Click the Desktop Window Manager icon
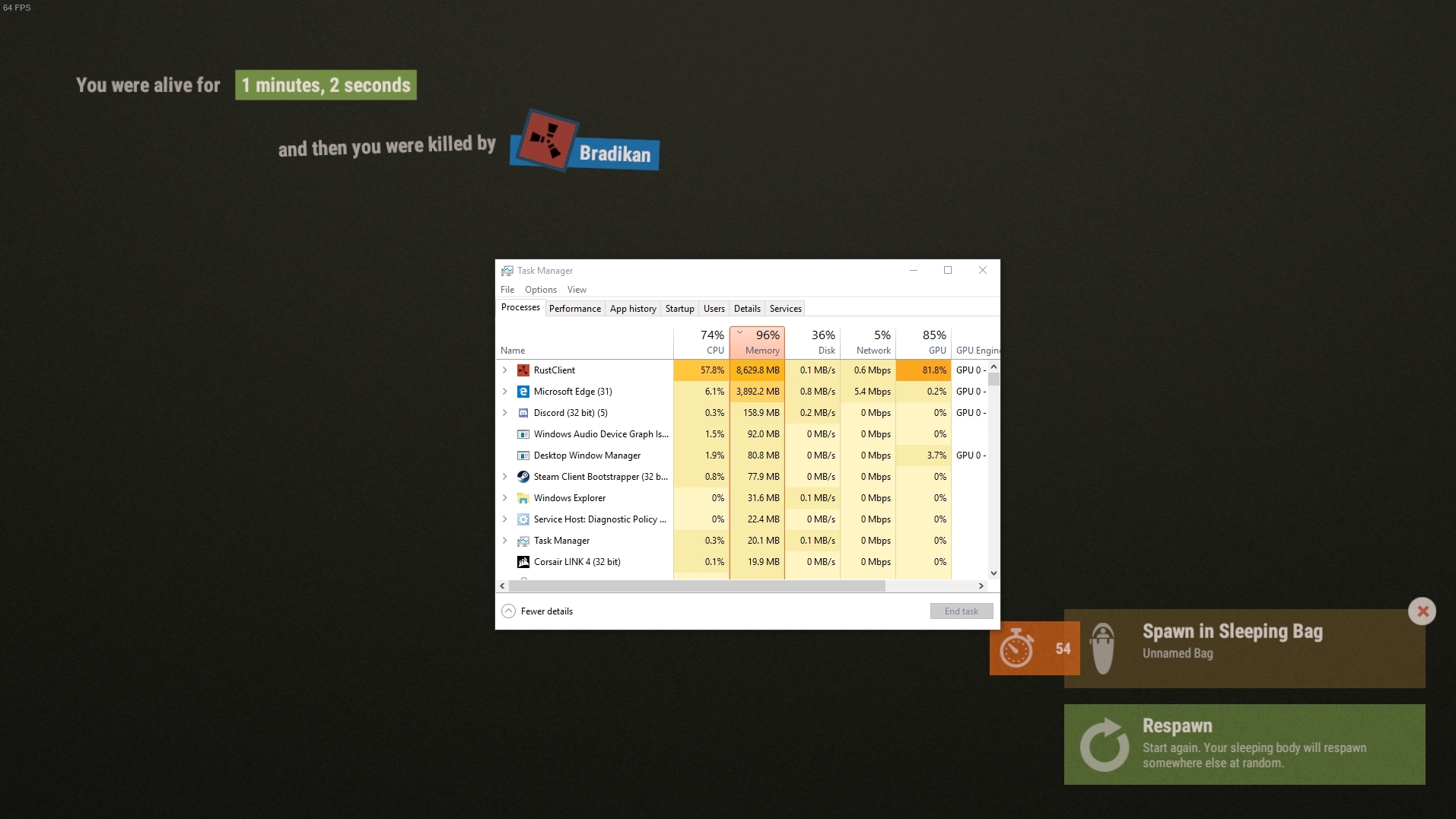This screenshot has width=1456, height=819. coord(523,456)
